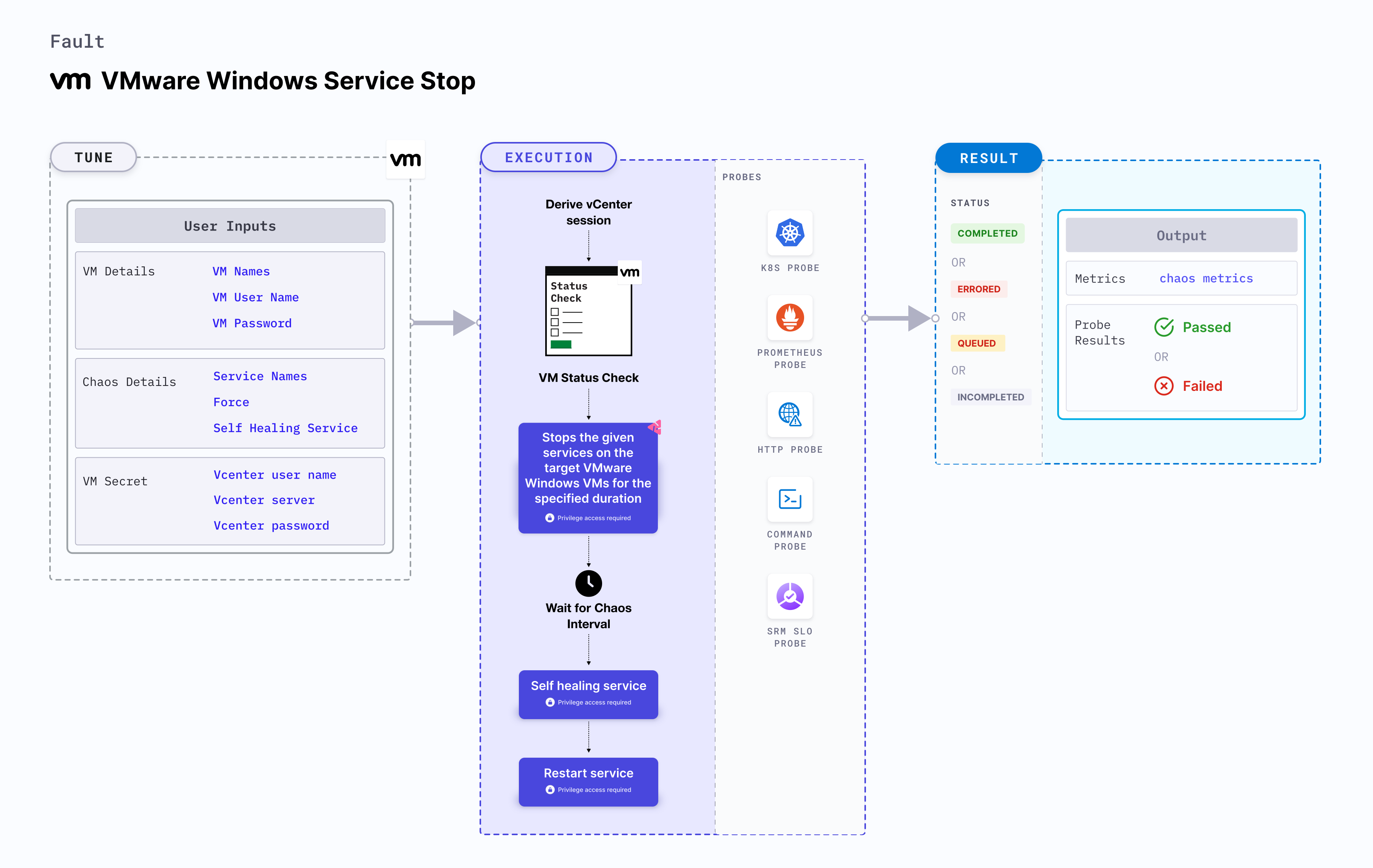Open the User Inputs header
Viewport: 1373px width, 868px height.
(x=229, y=226)
